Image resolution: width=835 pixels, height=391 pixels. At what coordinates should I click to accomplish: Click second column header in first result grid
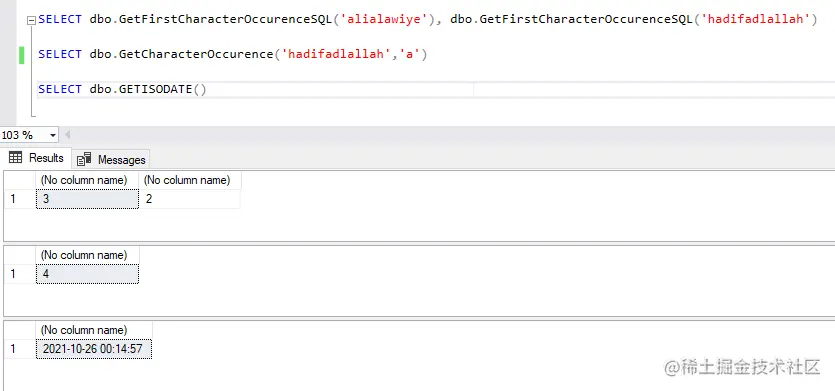[190, 180]
